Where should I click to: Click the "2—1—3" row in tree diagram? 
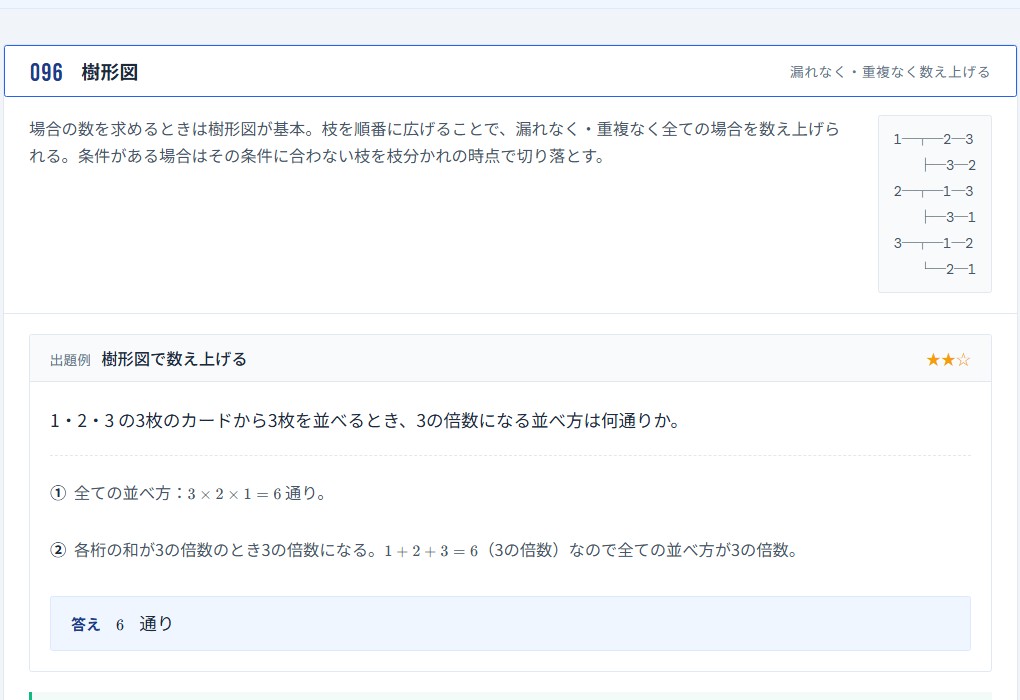tap(933, 191)
